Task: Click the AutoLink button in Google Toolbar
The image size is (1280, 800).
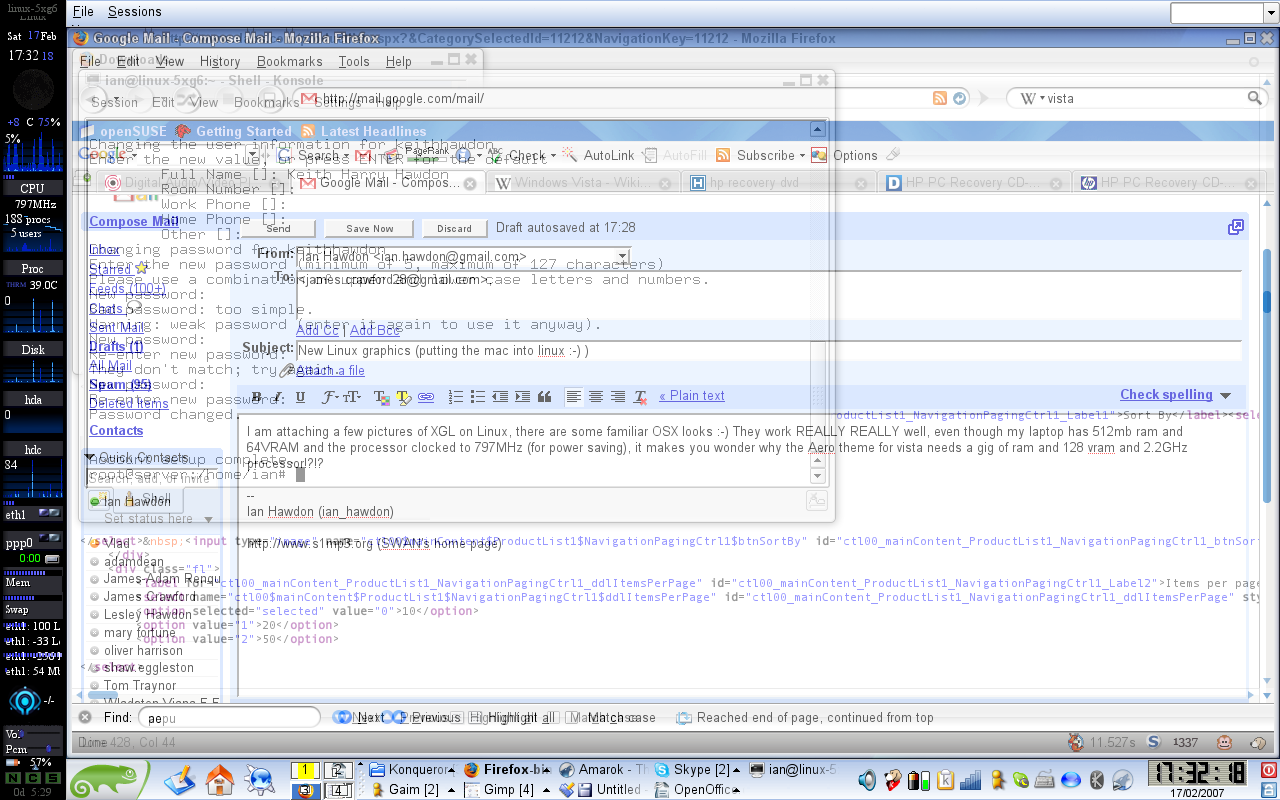Action: click(599, 155)
